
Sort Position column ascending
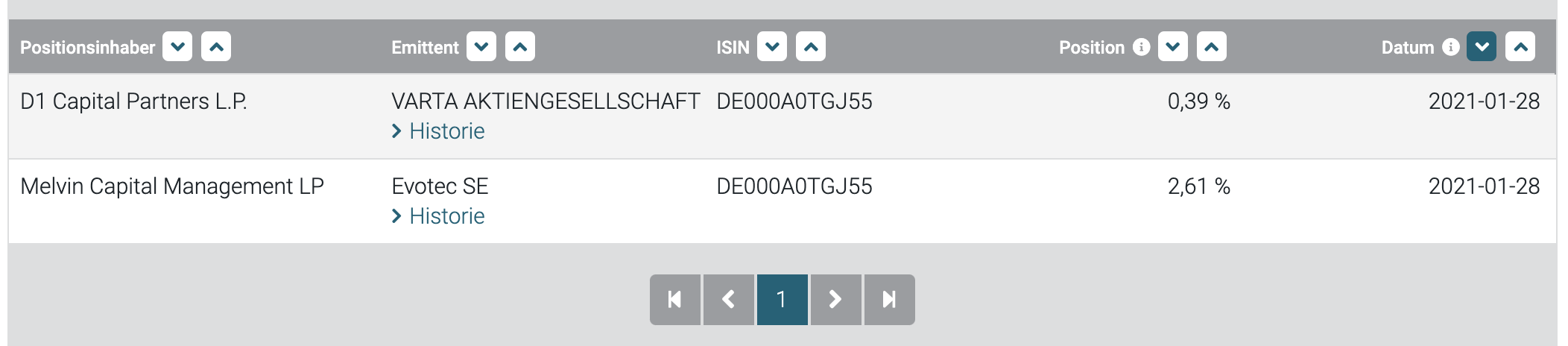[x=1212, y=47]
